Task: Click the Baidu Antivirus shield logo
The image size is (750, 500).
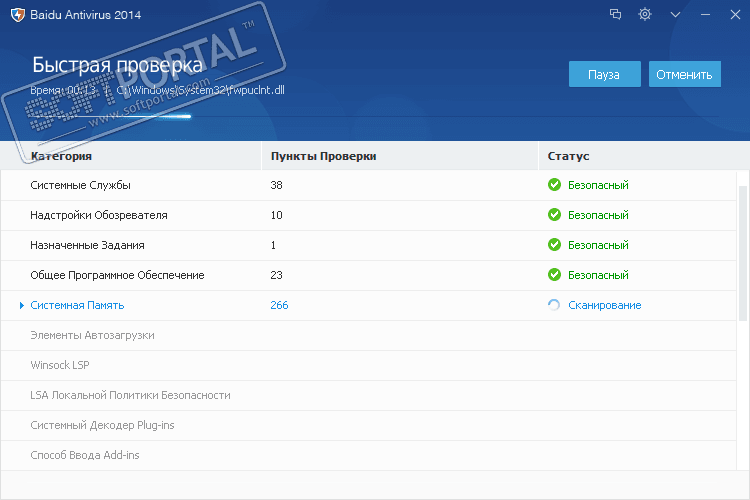Action: (17, 15)
